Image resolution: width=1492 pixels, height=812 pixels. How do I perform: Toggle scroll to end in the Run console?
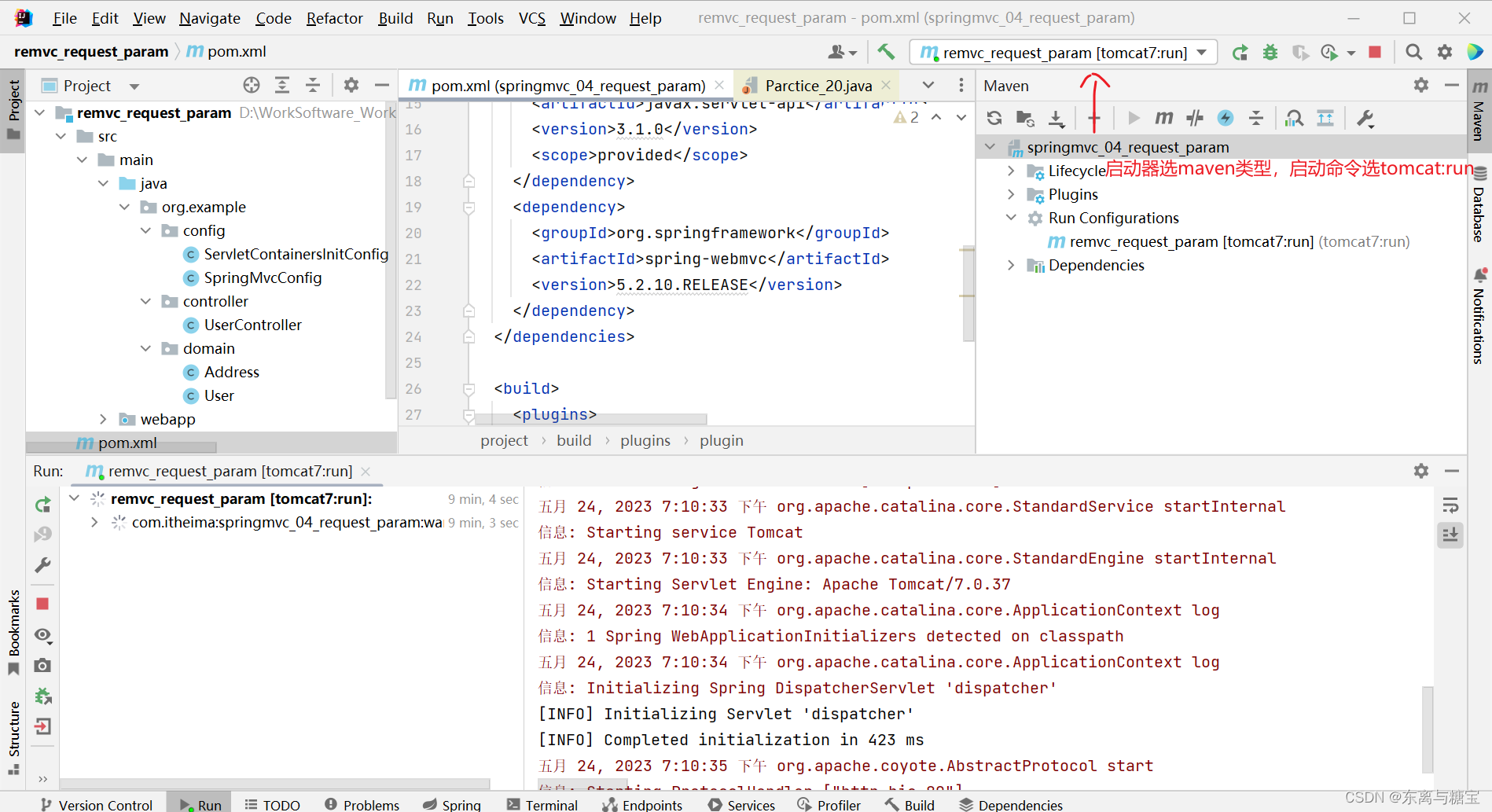pos(1450,535)
